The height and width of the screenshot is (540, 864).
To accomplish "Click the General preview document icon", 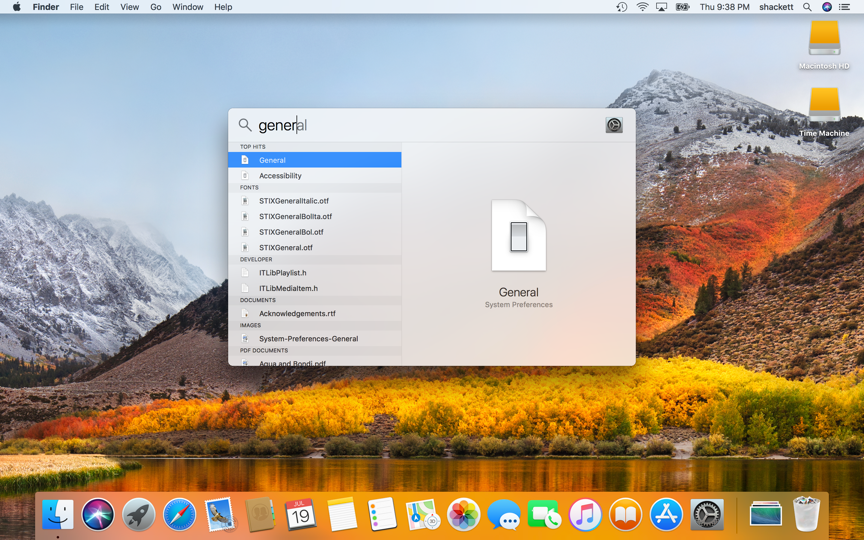I will click(519, 236).
